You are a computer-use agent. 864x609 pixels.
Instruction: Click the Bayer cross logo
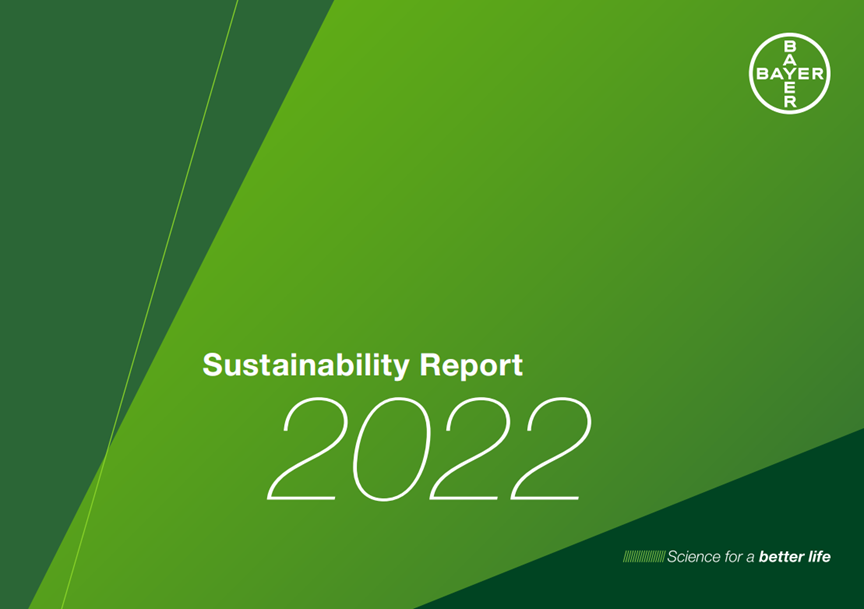click(x=790, y=73)
